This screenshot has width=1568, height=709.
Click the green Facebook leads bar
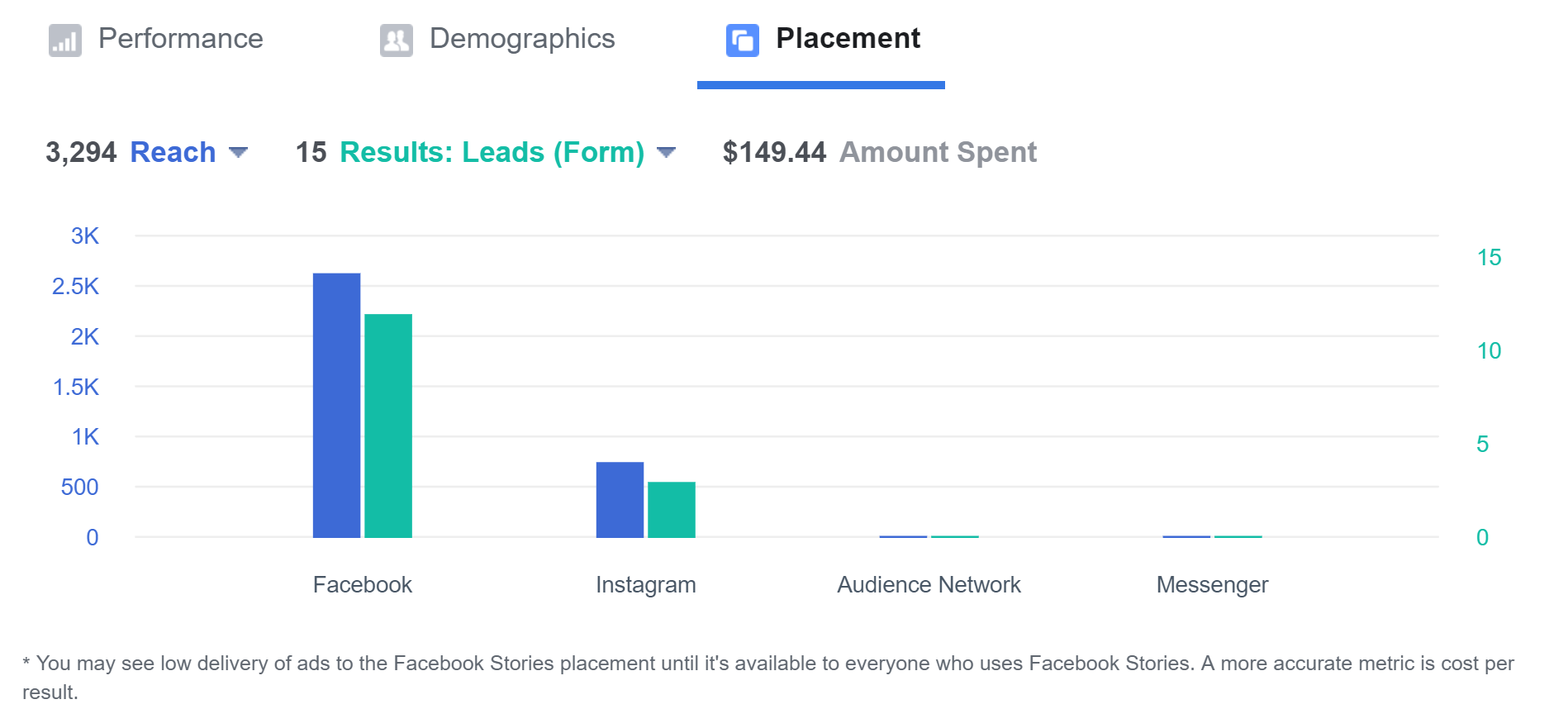[388, 426]
